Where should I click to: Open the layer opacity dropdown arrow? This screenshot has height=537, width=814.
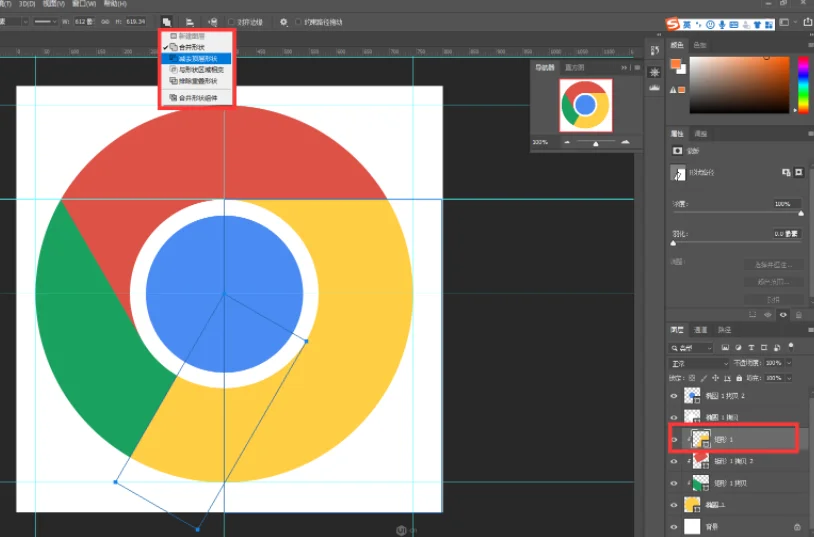coord(789,363)
